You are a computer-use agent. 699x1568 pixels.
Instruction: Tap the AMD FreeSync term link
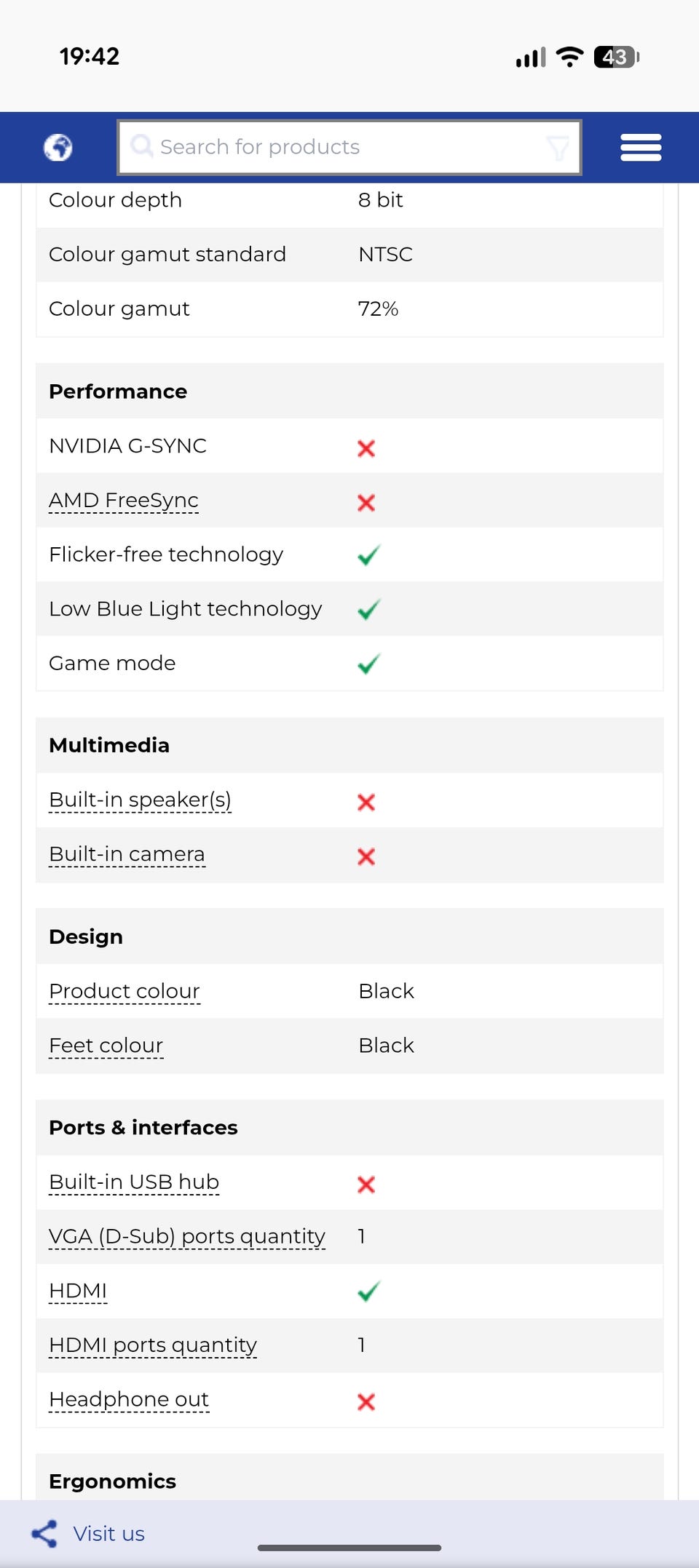124,501
